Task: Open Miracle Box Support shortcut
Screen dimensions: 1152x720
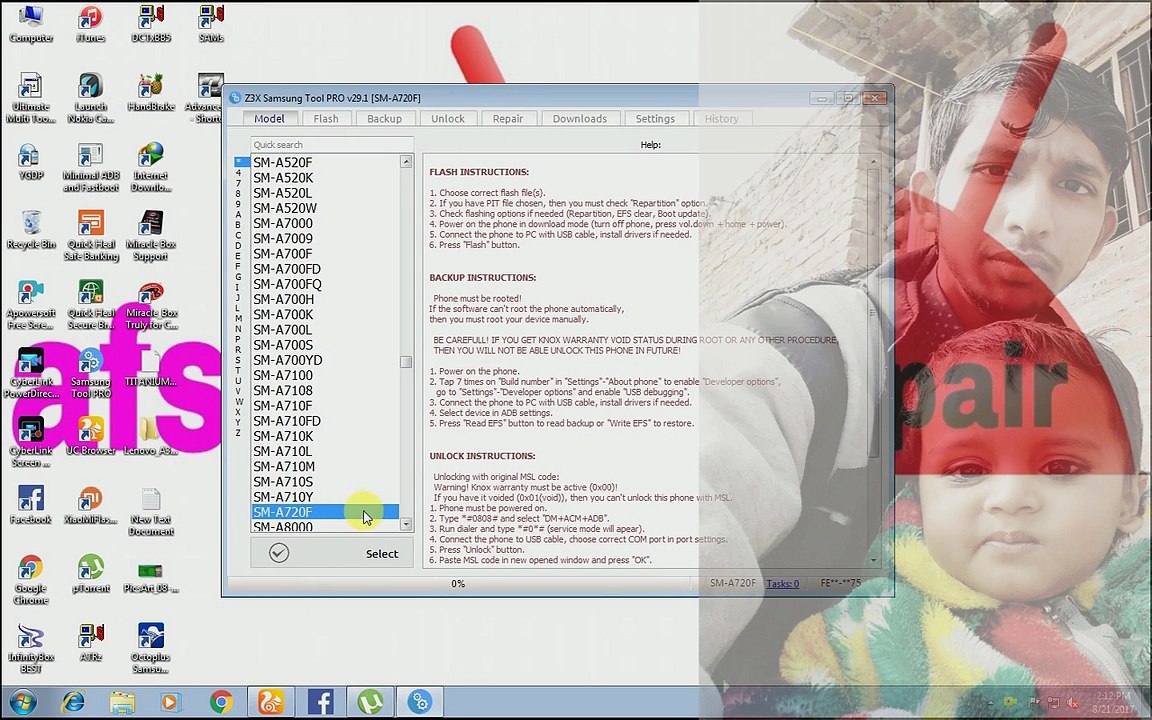Action: click(151, 236)
